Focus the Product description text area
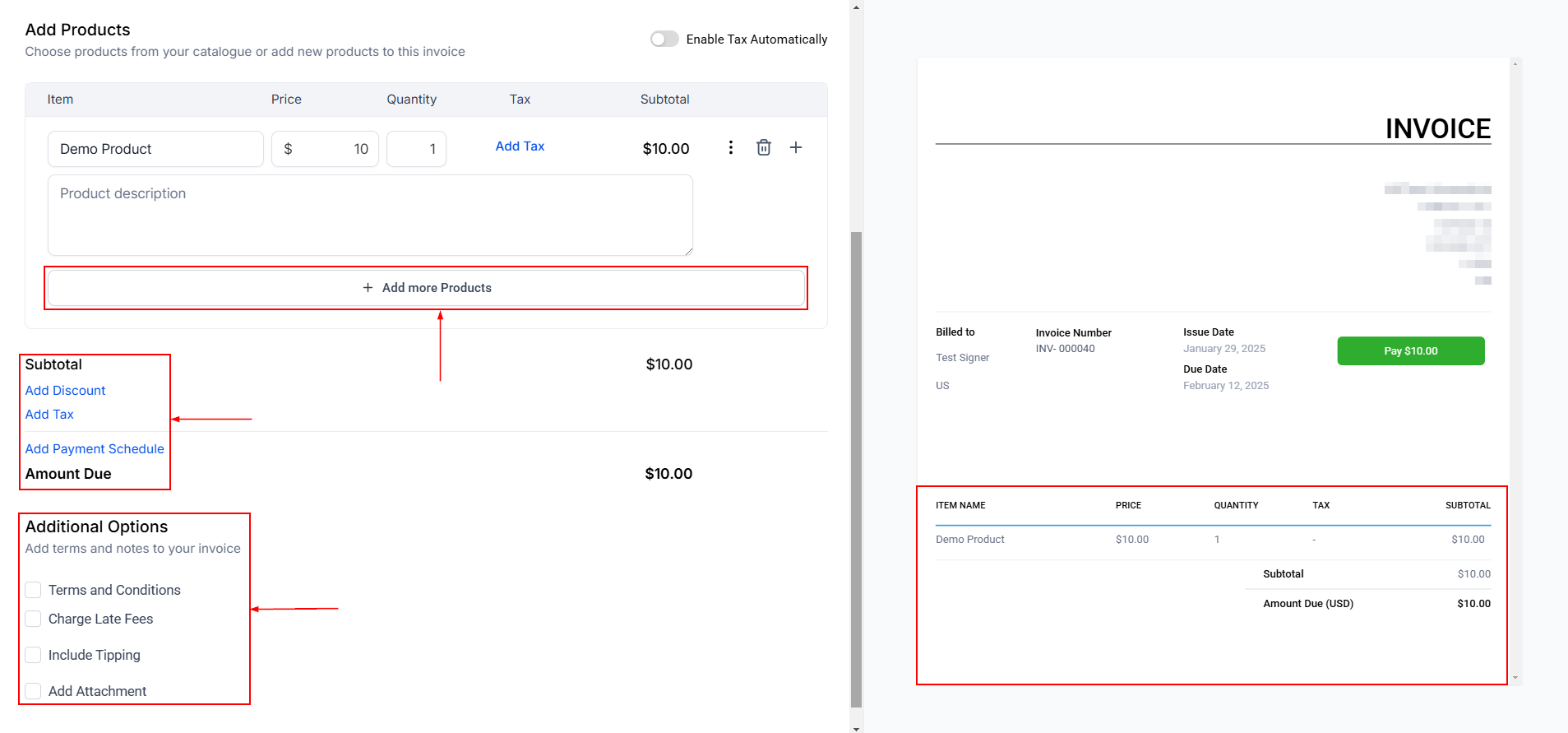Image resolution: width=1568 pixels, height=733 pixels. point(370,215)
